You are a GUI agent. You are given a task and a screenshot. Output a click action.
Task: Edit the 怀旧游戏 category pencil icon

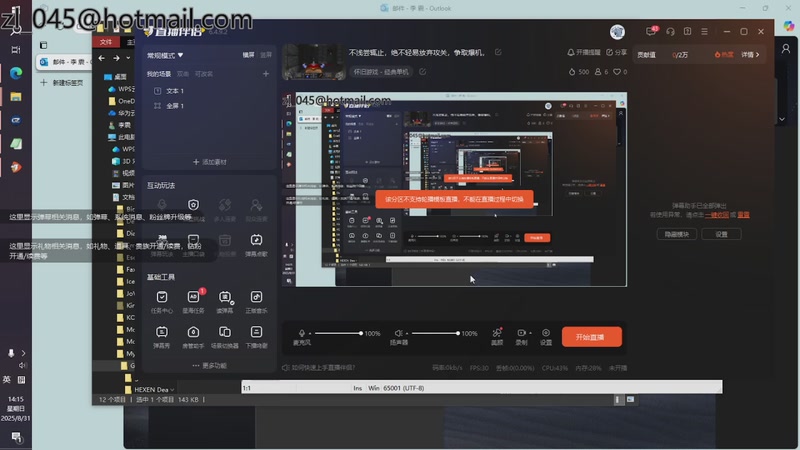(x=422, y=72)
